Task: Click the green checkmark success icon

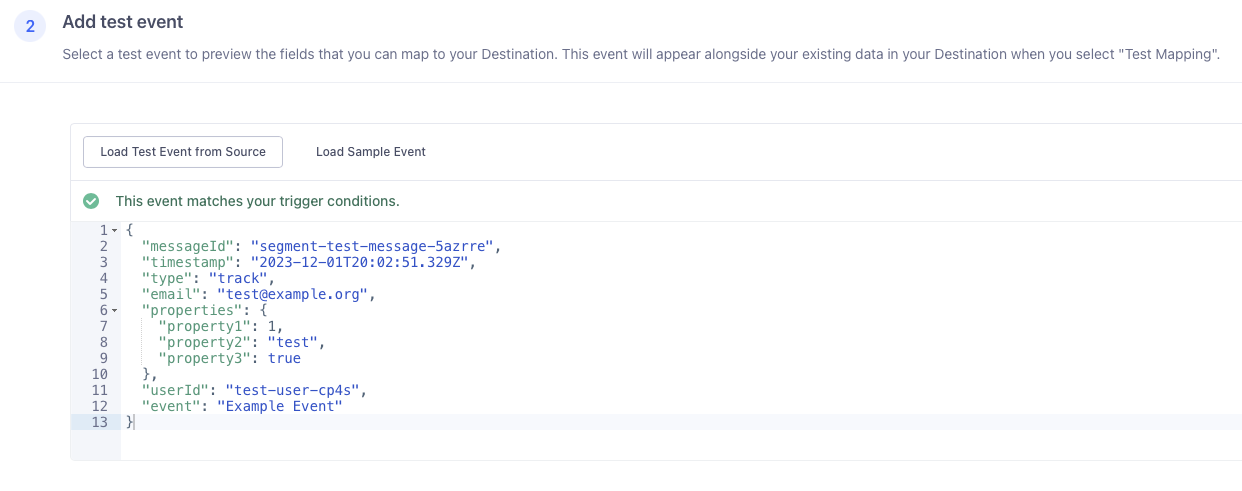Action: click(91, 201)
